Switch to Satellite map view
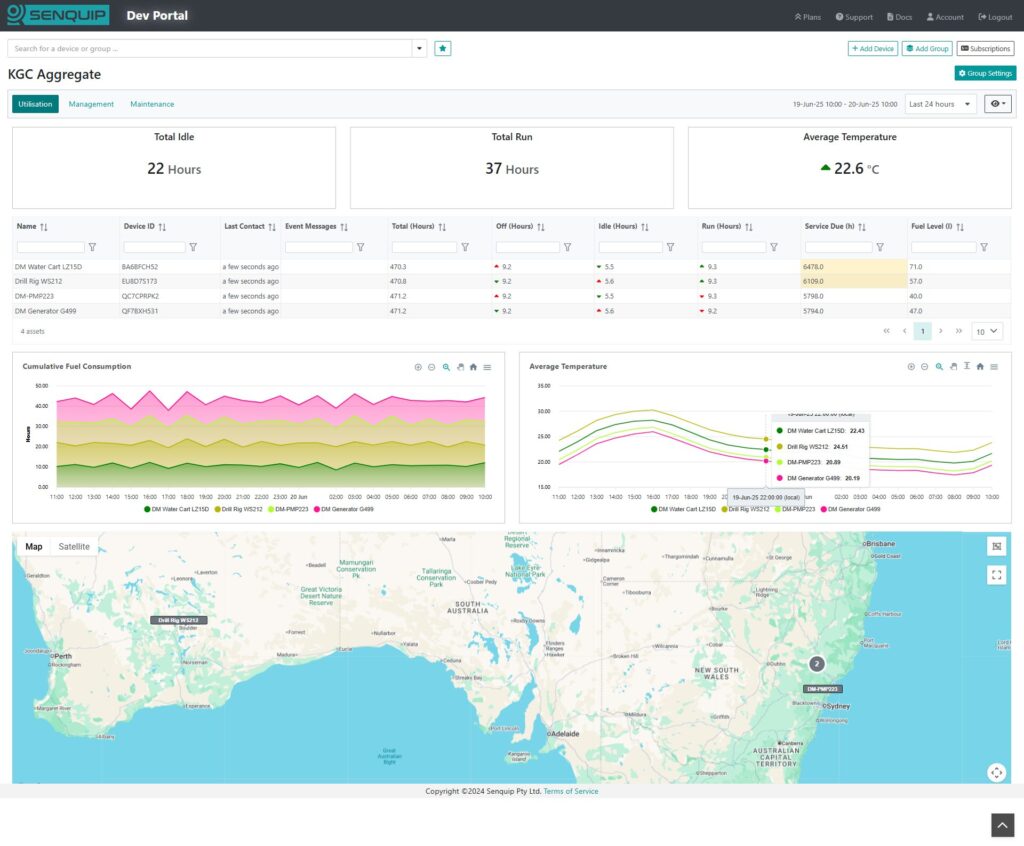 [74, 547]
